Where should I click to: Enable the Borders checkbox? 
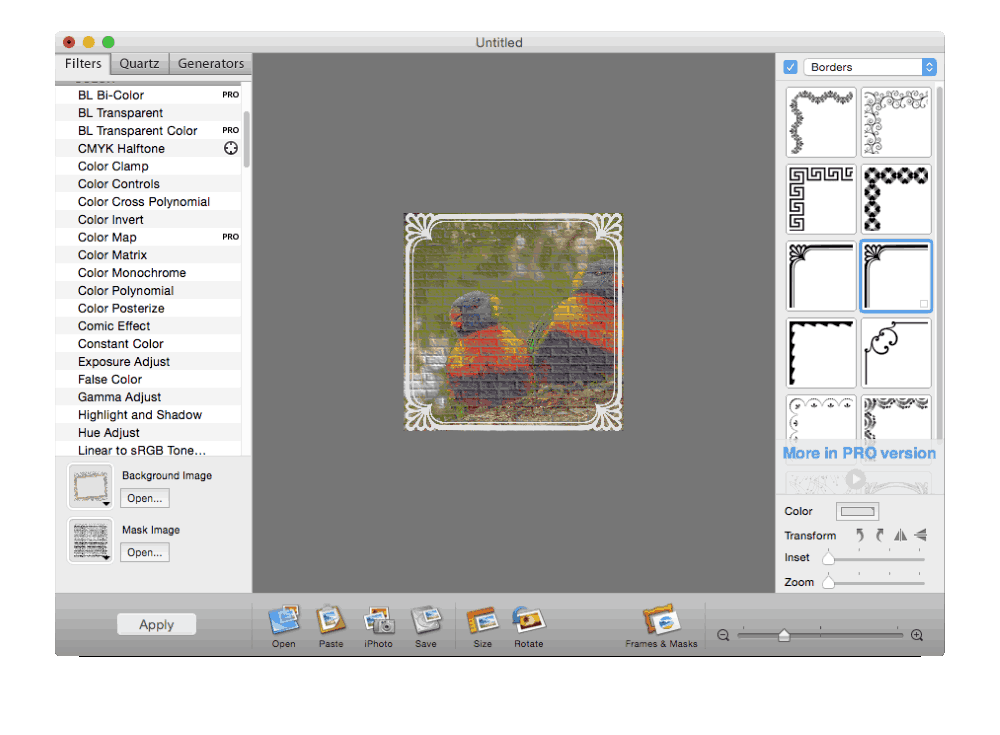790,67
